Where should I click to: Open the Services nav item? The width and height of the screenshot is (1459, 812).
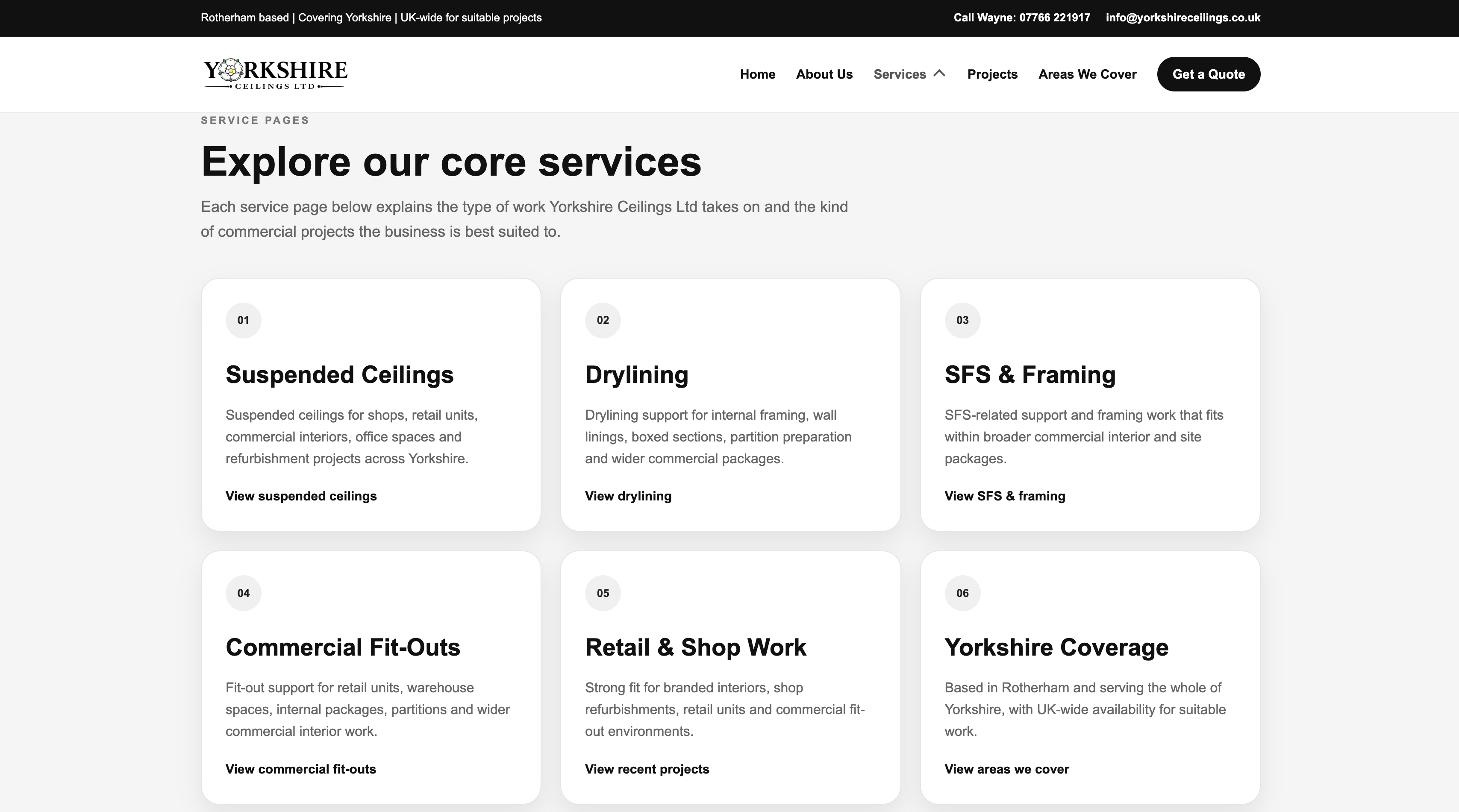(900, 74)
